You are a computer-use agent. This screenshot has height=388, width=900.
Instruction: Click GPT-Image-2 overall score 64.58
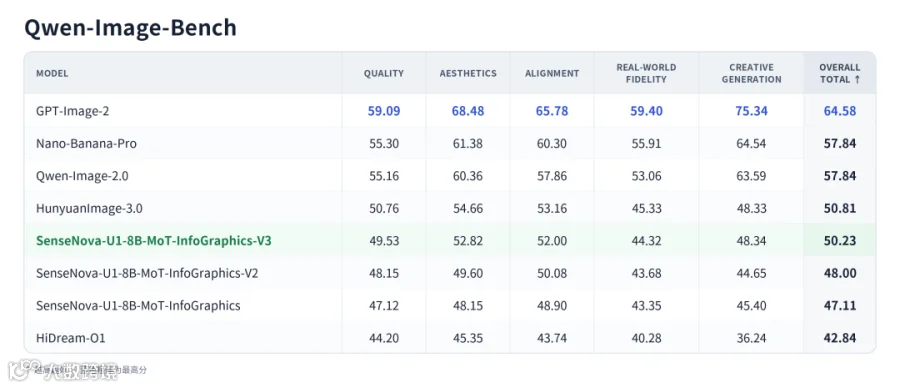click(x=840, y=111)
